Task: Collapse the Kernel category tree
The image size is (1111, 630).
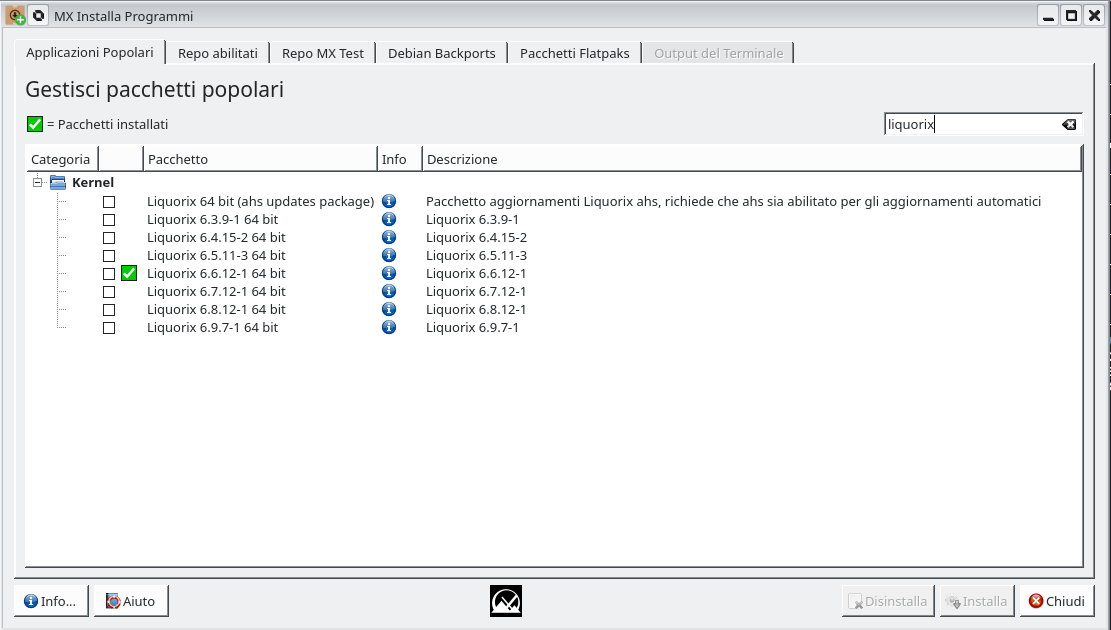Action: click(x=38, y=182)
